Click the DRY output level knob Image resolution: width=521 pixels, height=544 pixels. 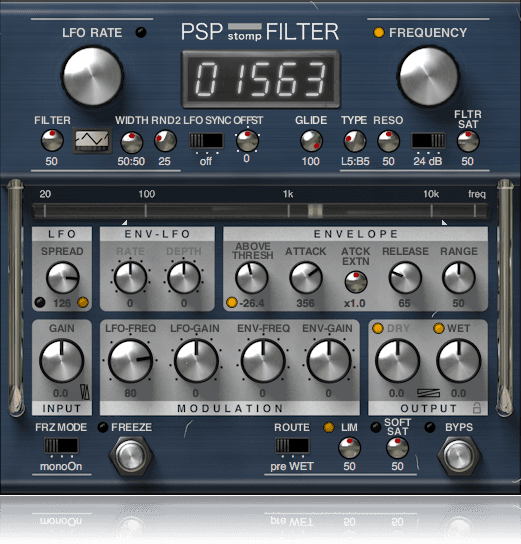pyautogui.click(x=398, y=361)
